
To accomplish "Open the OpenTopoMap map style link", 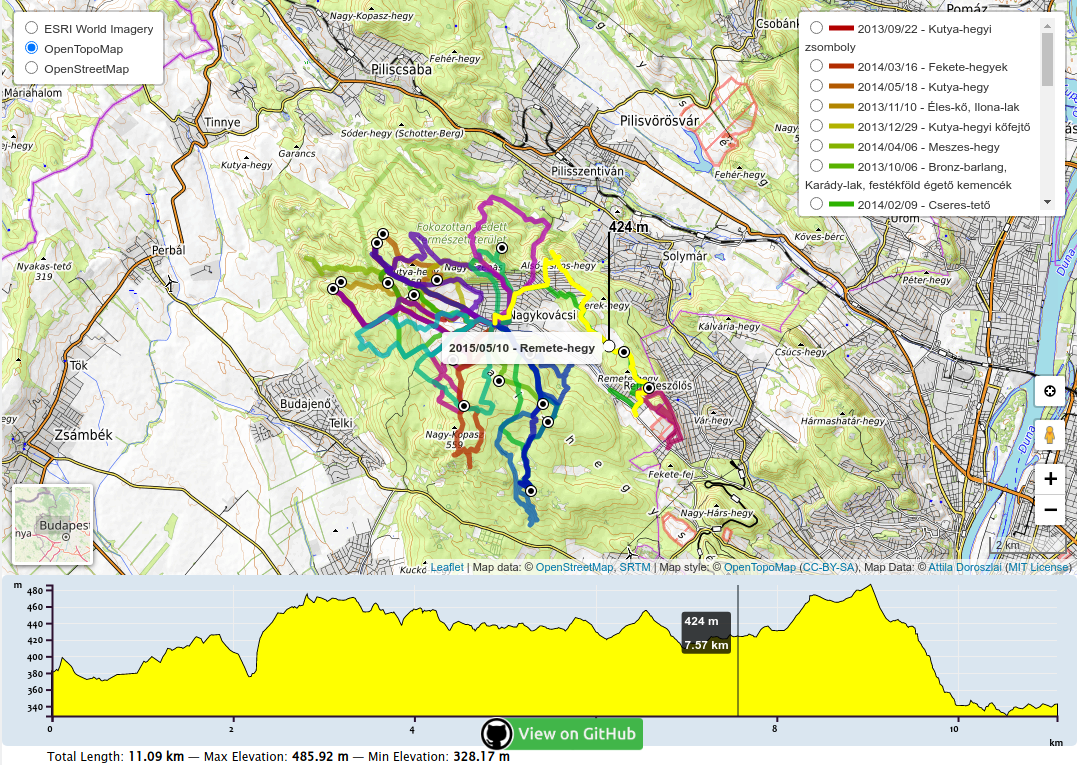I will coord(760,567).
